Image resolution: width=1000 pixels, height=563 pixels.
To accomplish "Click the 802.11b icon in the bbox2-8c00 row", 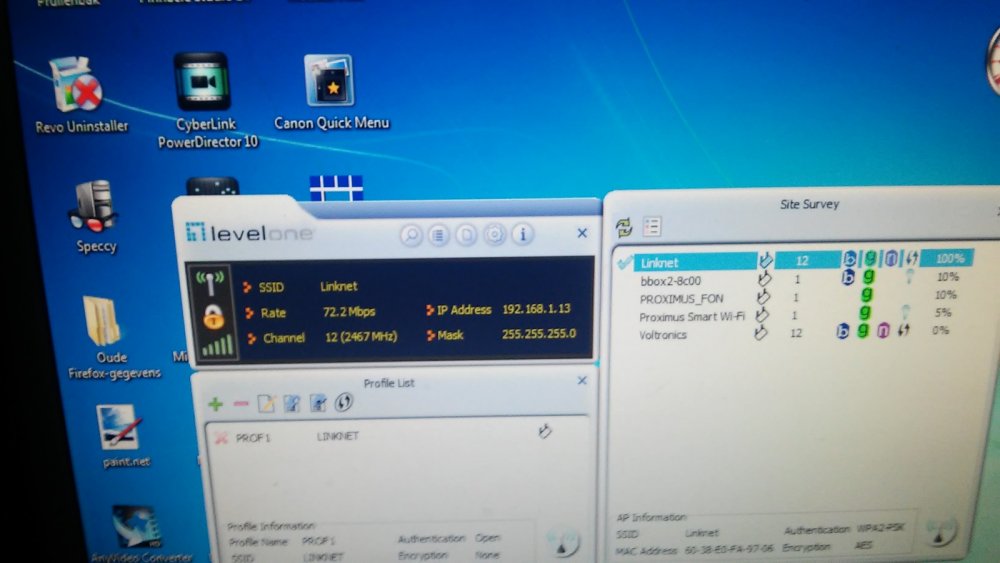I will [848, 277].
